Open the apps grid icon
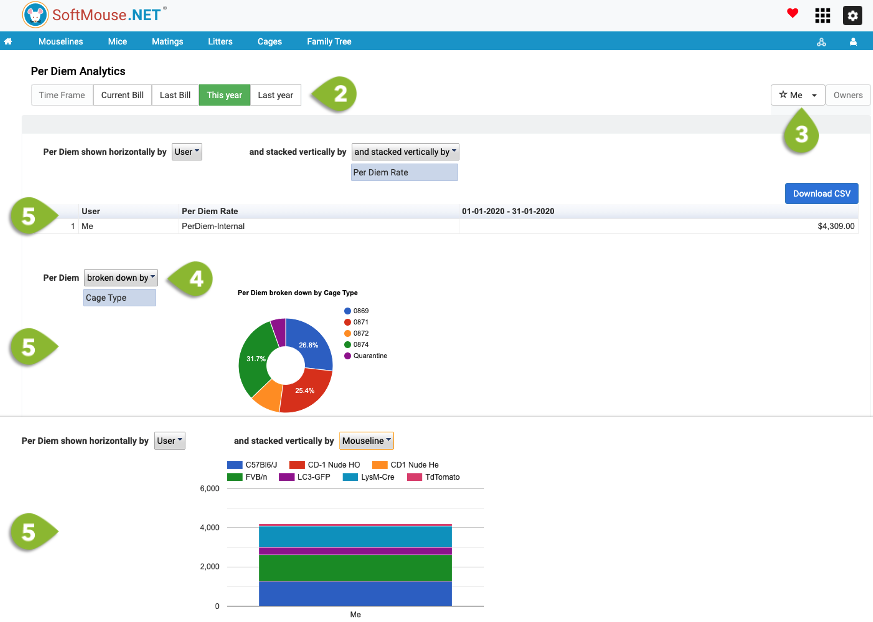This screenshot has height=622, width=873. pos(822,16)
